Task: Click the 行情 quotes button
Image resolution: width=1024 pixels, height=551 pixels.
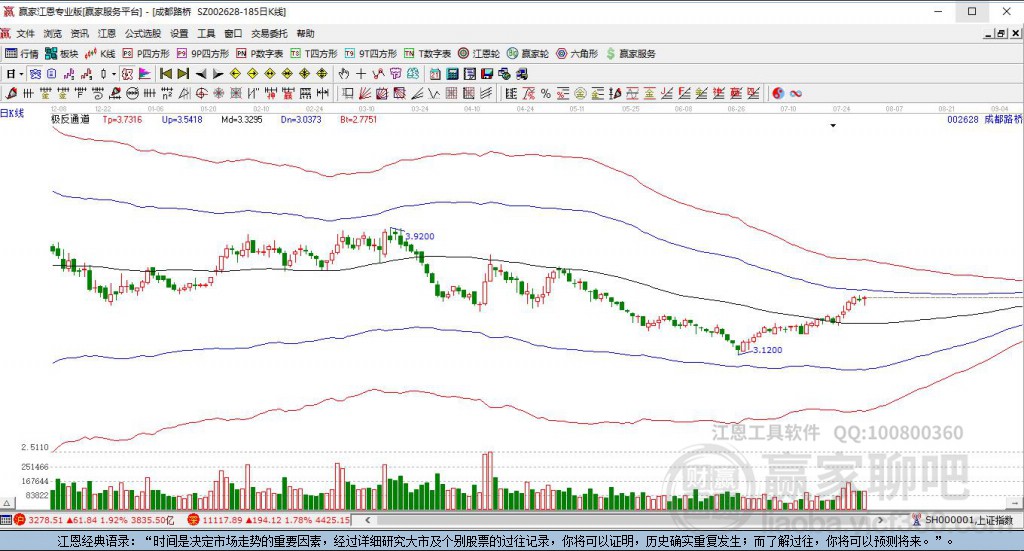Action: (x=22, y=53)
